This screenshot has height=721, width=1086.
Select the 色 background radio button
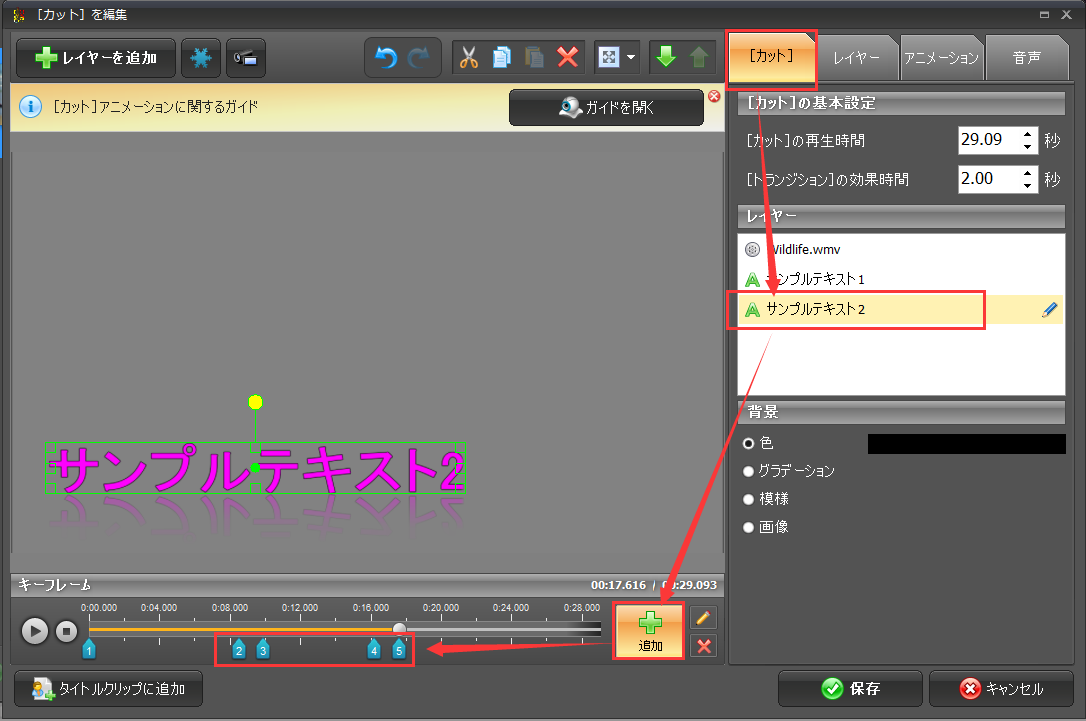[x=748, y=443]
